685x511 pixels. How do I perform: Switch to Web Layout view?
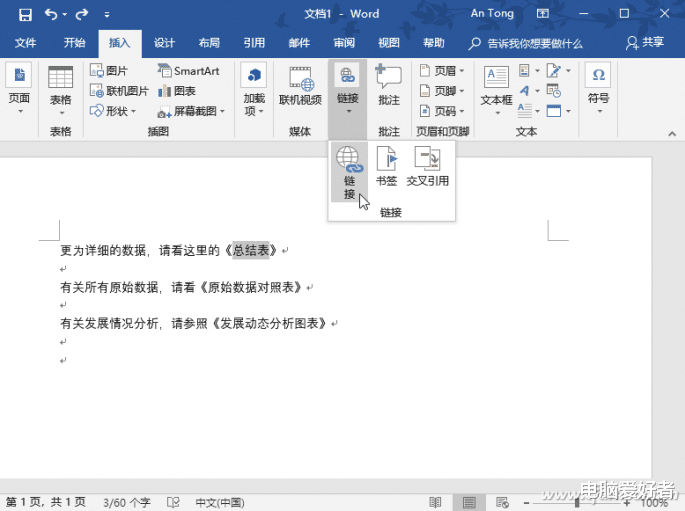pos(502,503)
